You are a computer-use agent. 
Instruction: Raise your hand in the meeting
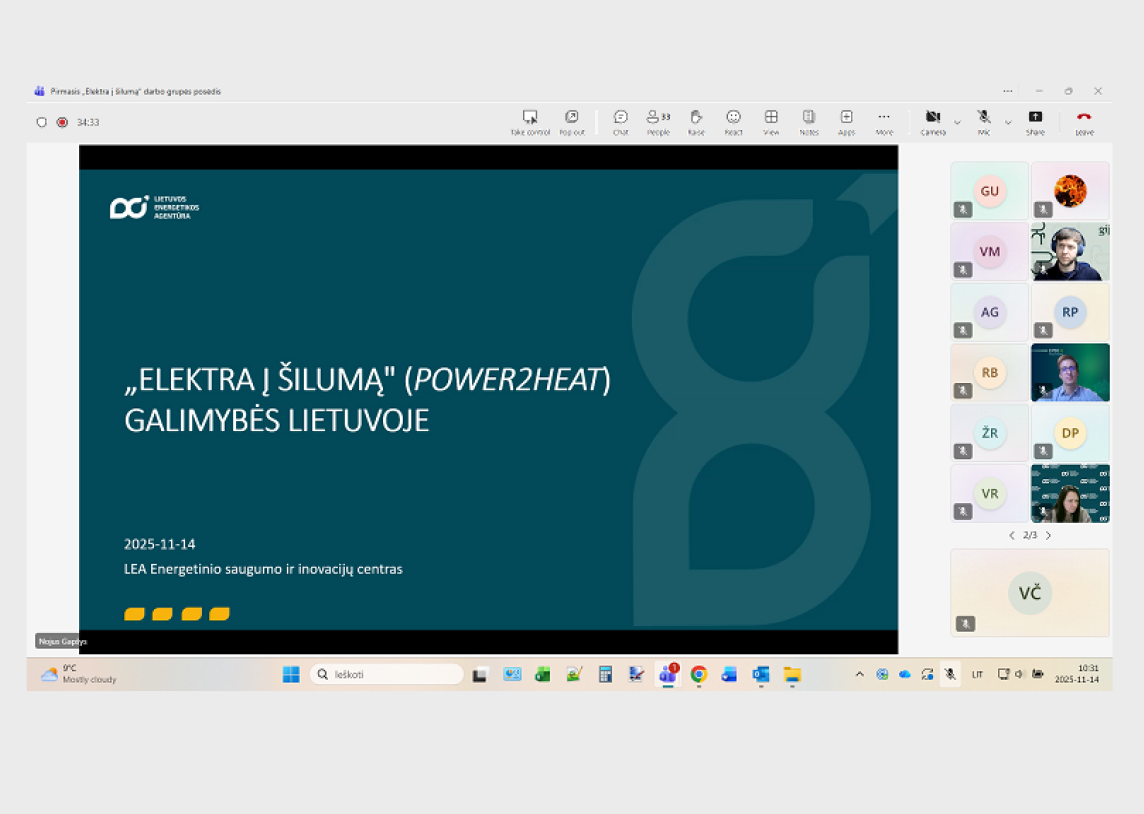pos(695,120)
